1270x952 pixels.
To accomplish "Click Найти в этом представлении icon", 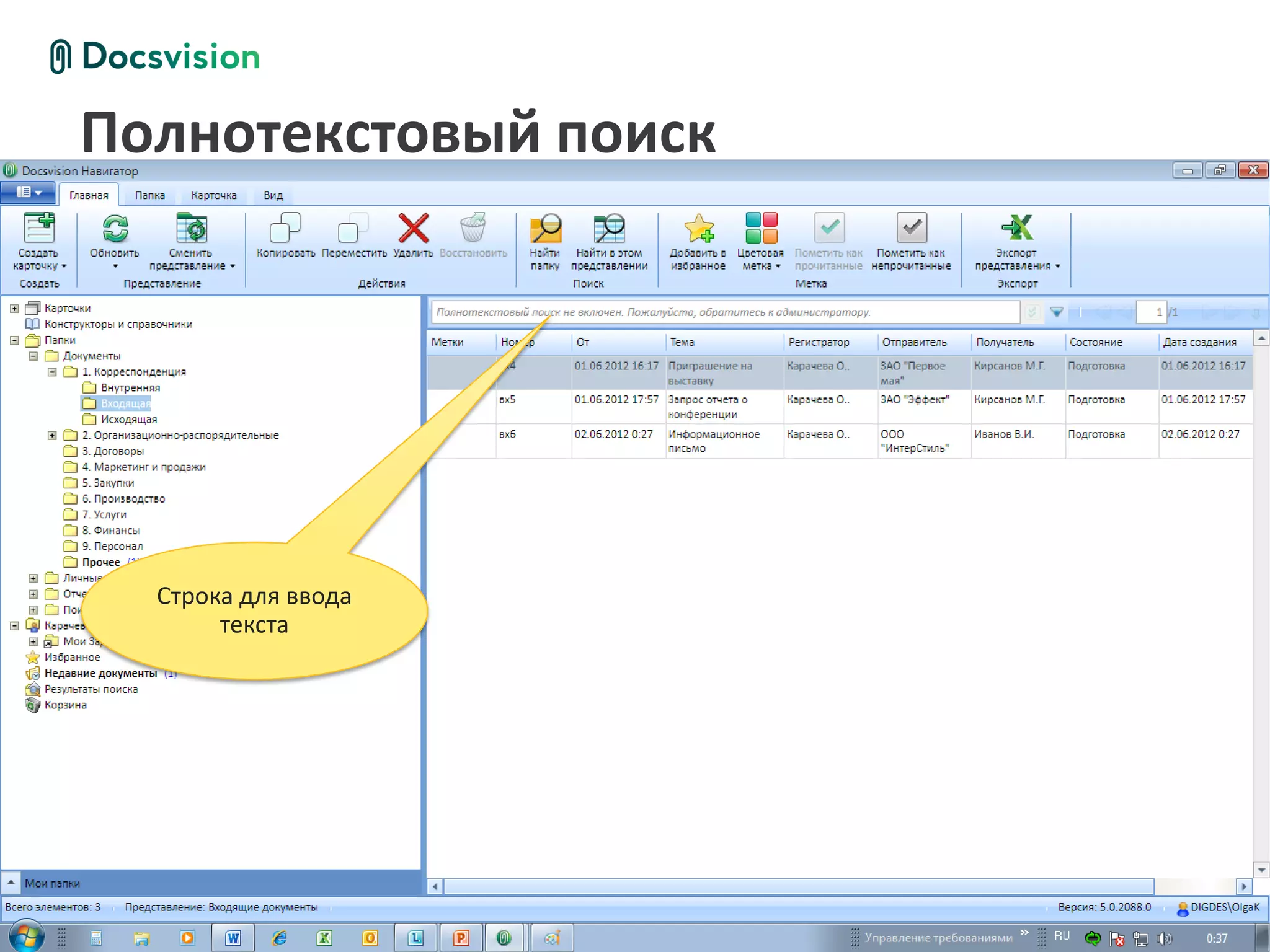I will coord(609,228).
